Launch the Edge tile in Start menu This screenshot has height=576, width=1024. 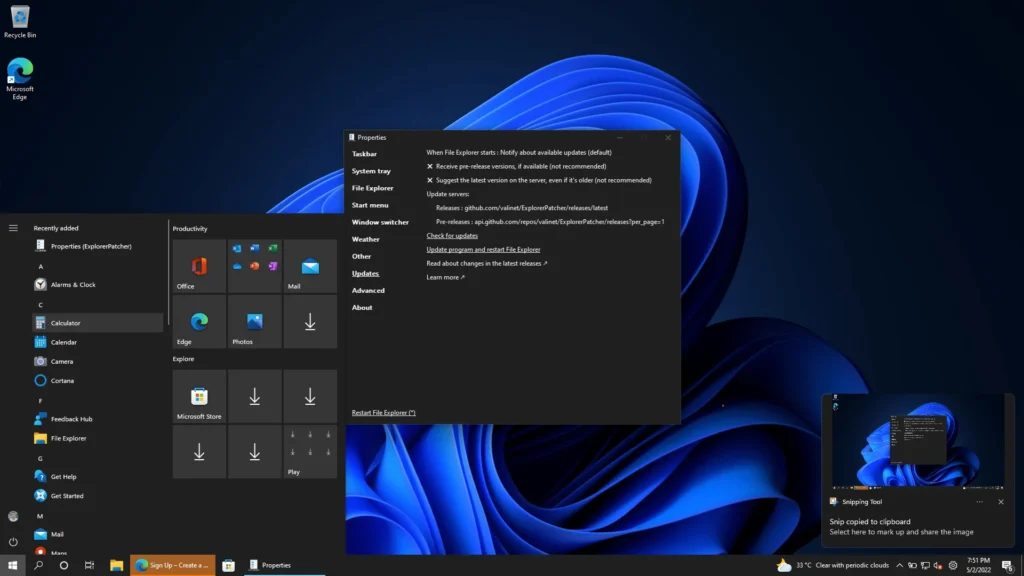pos(199,321)
